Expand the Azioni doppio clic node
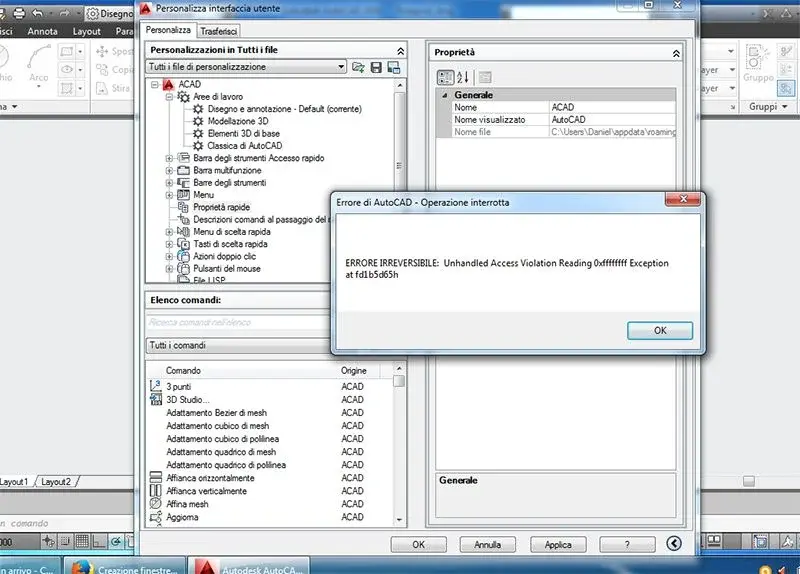The image size is (800, 574). click(169, 257)
